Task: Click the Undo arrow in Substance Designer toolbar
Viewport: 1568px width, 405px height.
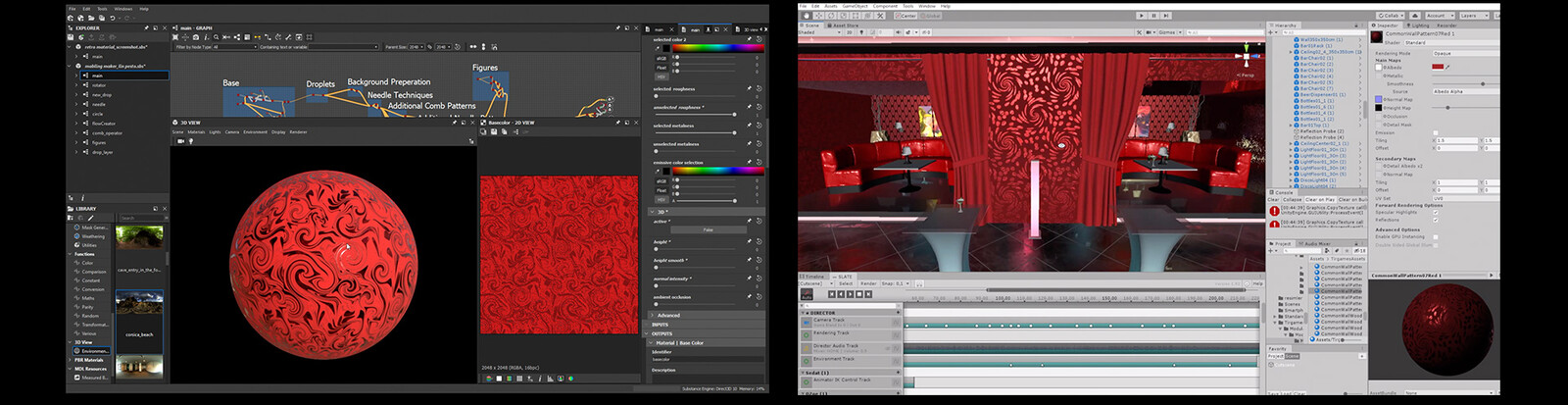Action: click(x=113, y=18)
